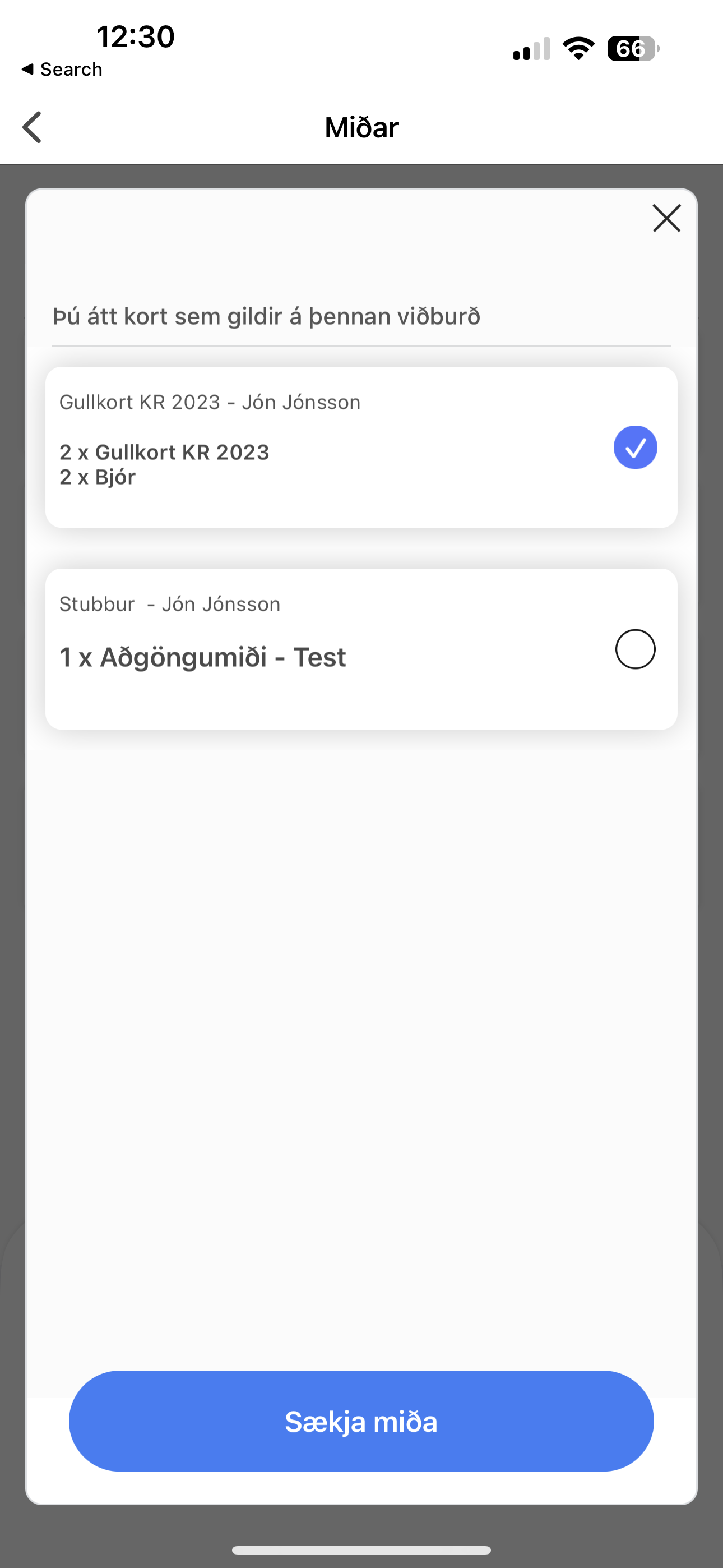Tap the "2 x Gullkort KR 2023" line
Image resolution: width=723 pixels, height=1568 pixels.
[x=164, y=452]
